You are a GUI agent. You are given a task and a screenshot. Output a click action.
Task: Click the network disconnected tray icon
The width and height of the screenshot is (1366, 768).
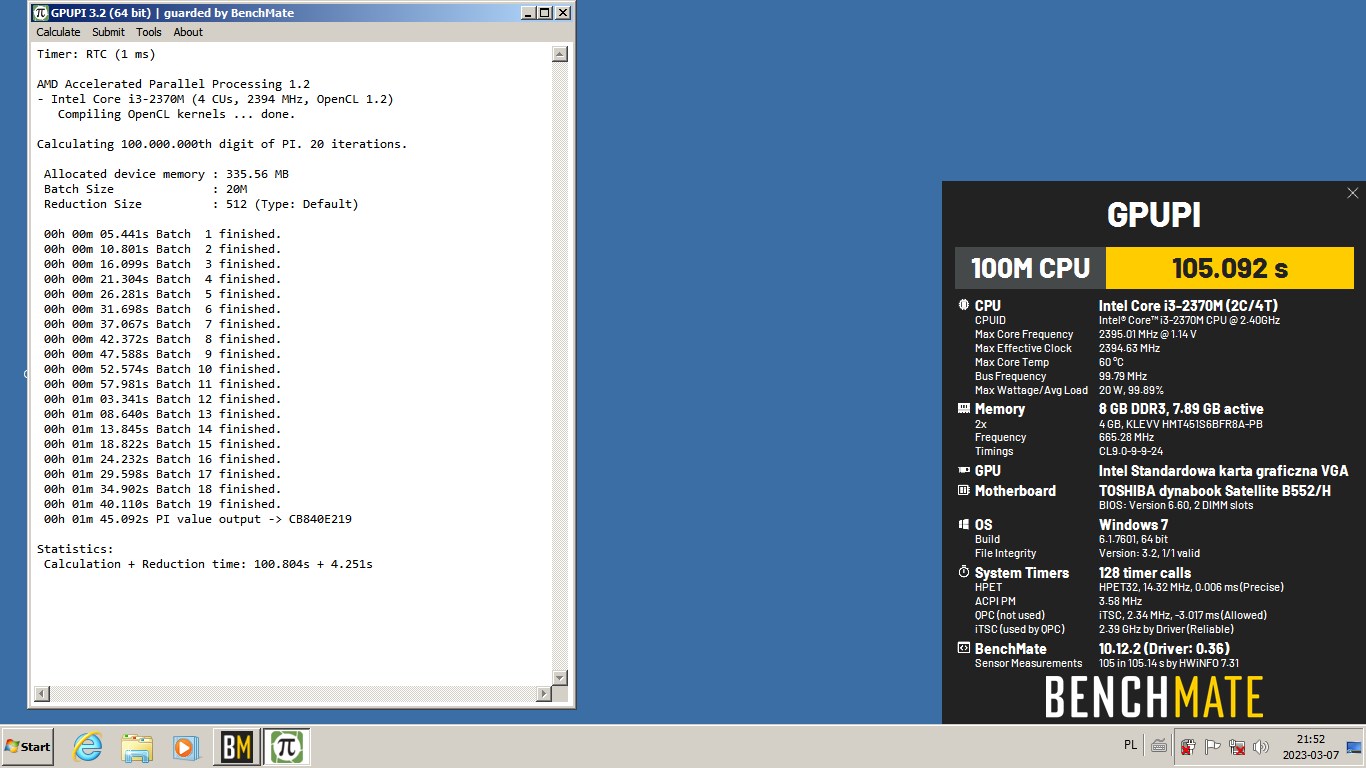pos(1237,746)
